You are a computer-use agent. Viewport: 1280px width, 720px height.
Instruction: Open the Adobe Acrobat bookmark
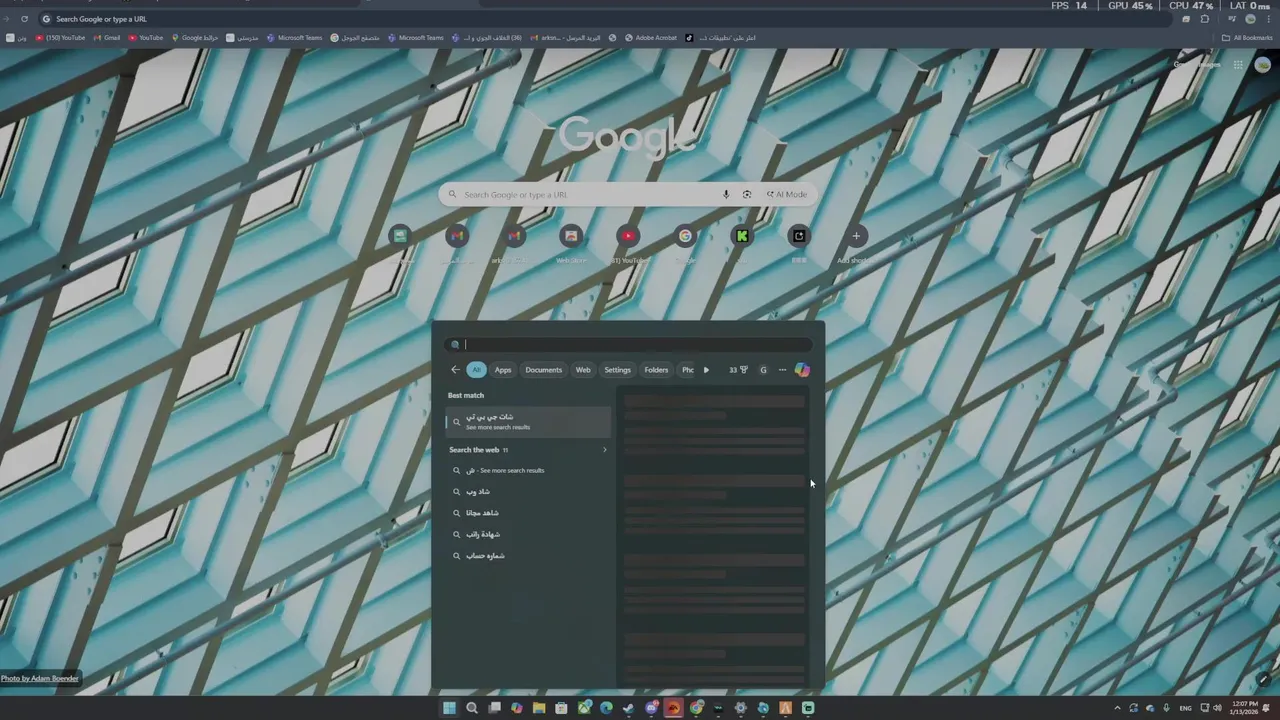pos(651,38)
